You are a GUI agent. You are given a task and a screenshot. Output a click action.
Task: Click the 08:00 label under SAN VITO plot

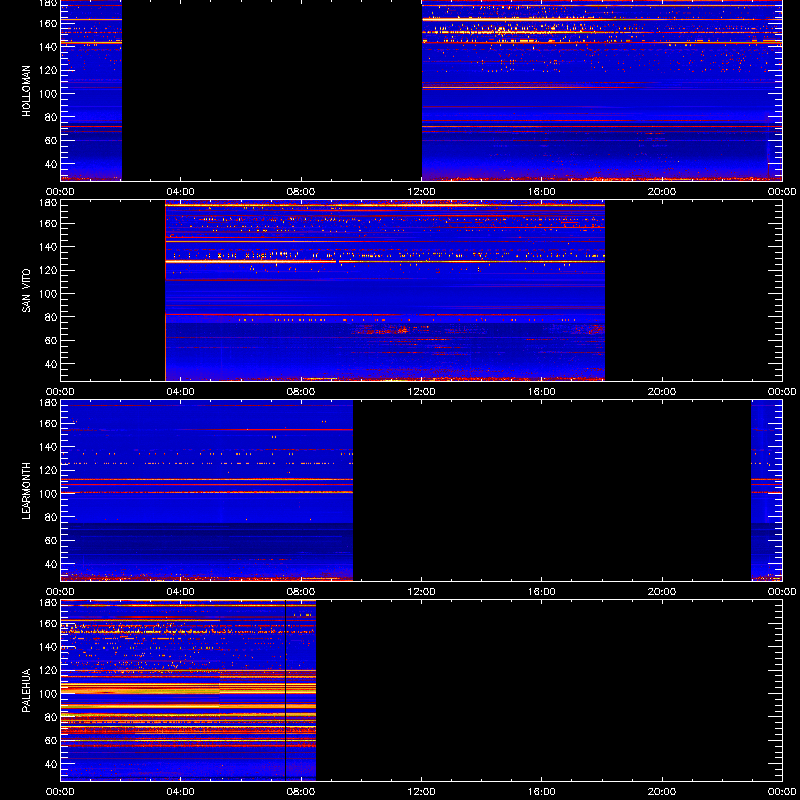[x=301, y=392]
